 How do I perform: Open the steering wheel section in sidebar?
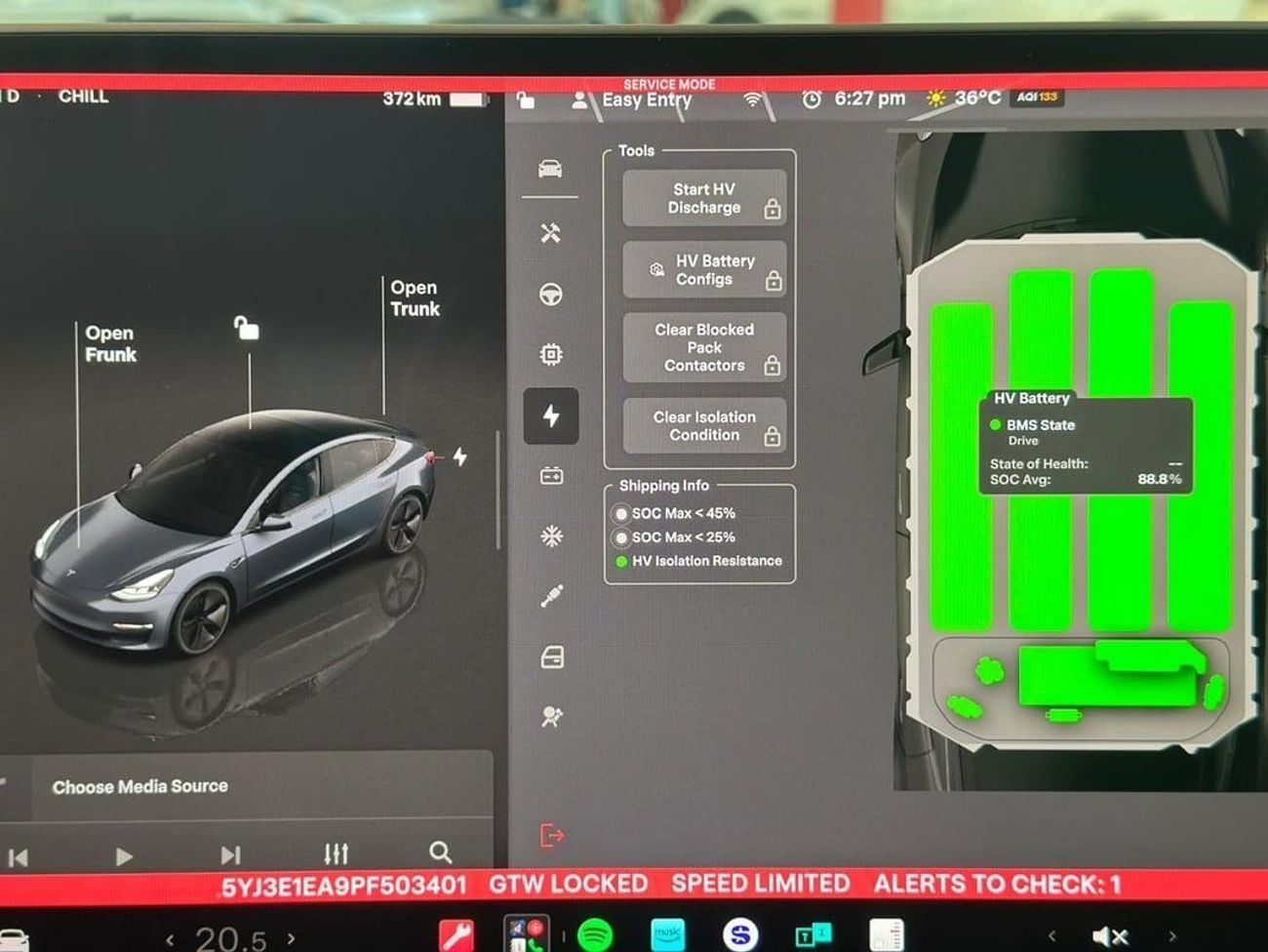(x=550, y=294)
